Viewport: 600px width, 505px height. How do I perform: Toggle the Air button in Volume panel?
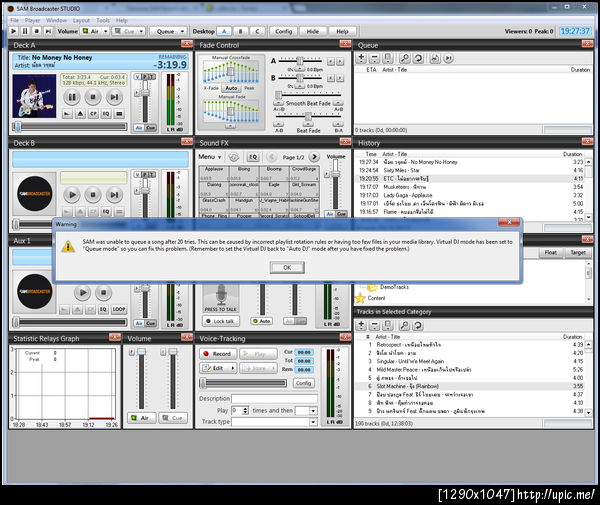pos(141,418)
